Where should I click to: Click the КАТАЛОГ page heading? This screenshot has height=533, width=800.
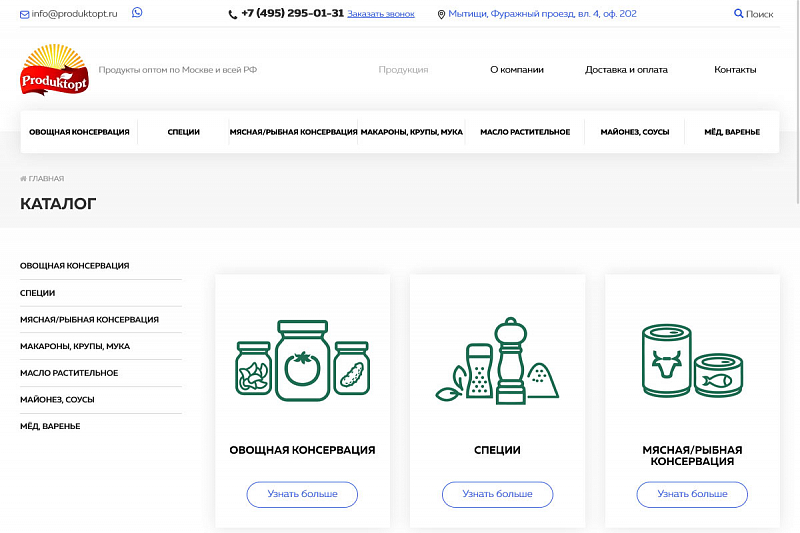click(58, 204)
